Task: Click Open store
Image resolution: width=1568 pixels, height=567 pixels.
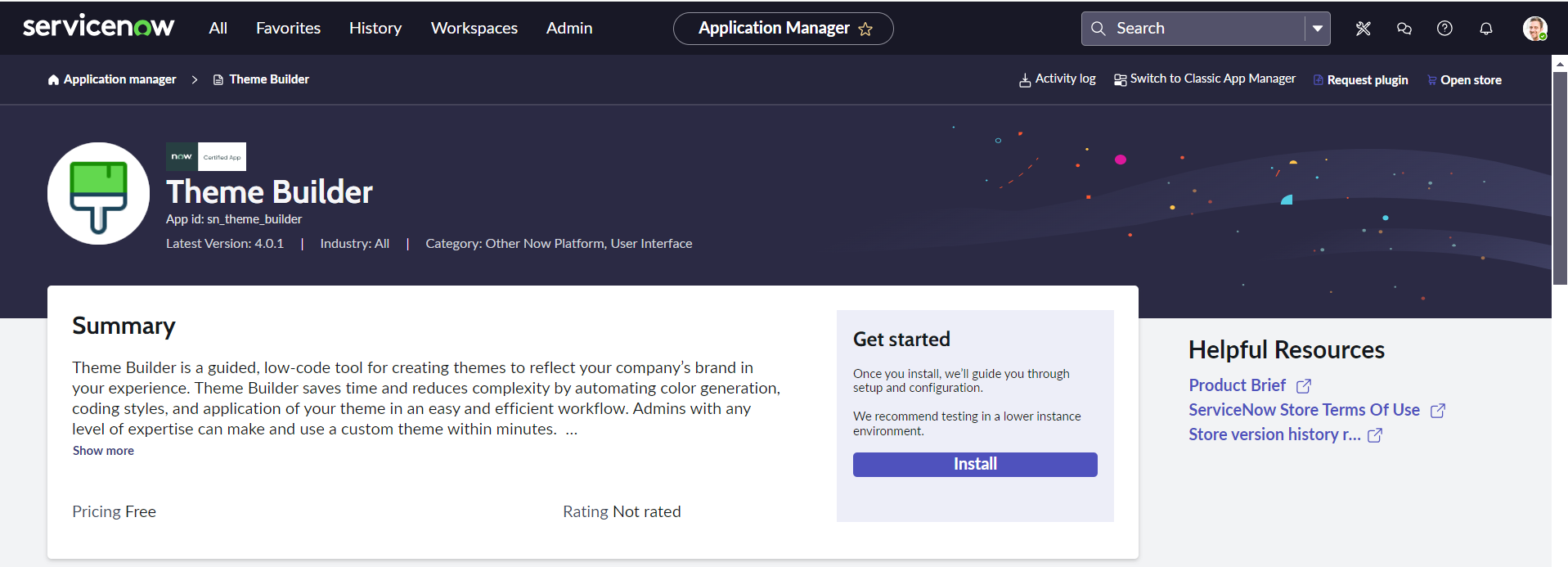Action: 1464,80
